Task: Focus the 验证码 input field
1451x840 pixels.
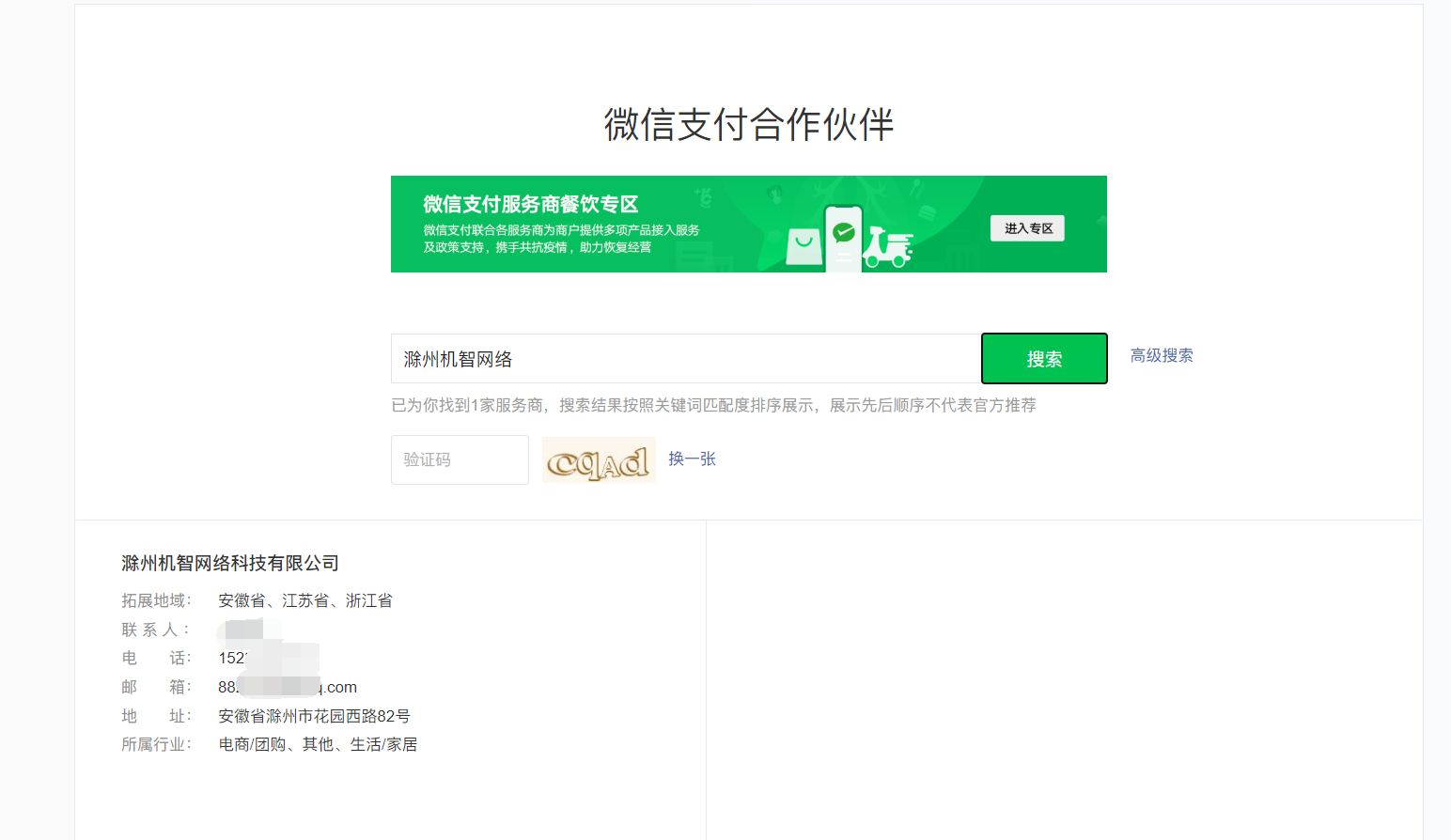Action: [x=460, y=460]
